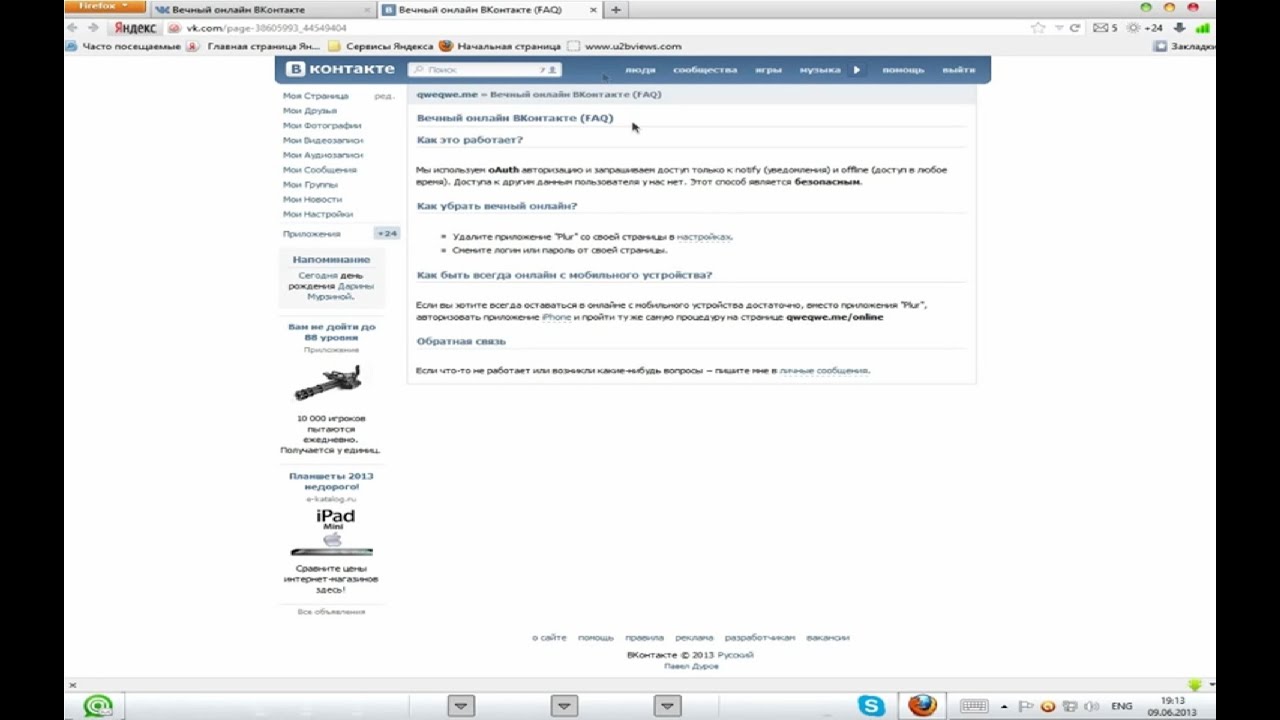This screenshot has height=720, width=1280.
Task: Open the weather widget showing +24
Action: coord(1145,28)
